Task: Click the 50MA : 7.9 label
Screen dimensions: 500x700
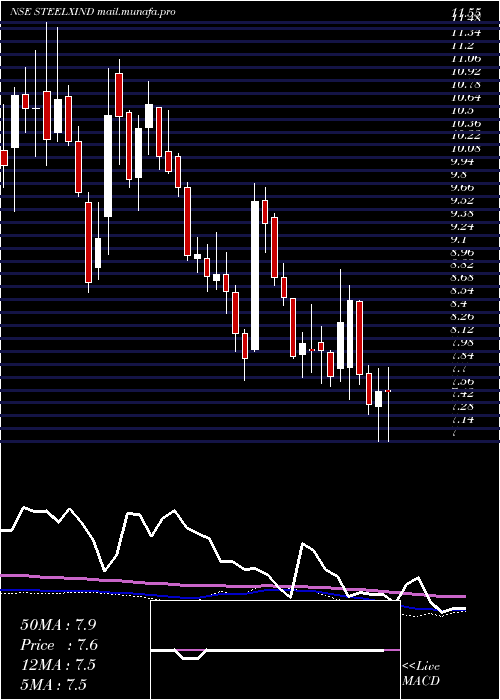Action: coord(58,625)
